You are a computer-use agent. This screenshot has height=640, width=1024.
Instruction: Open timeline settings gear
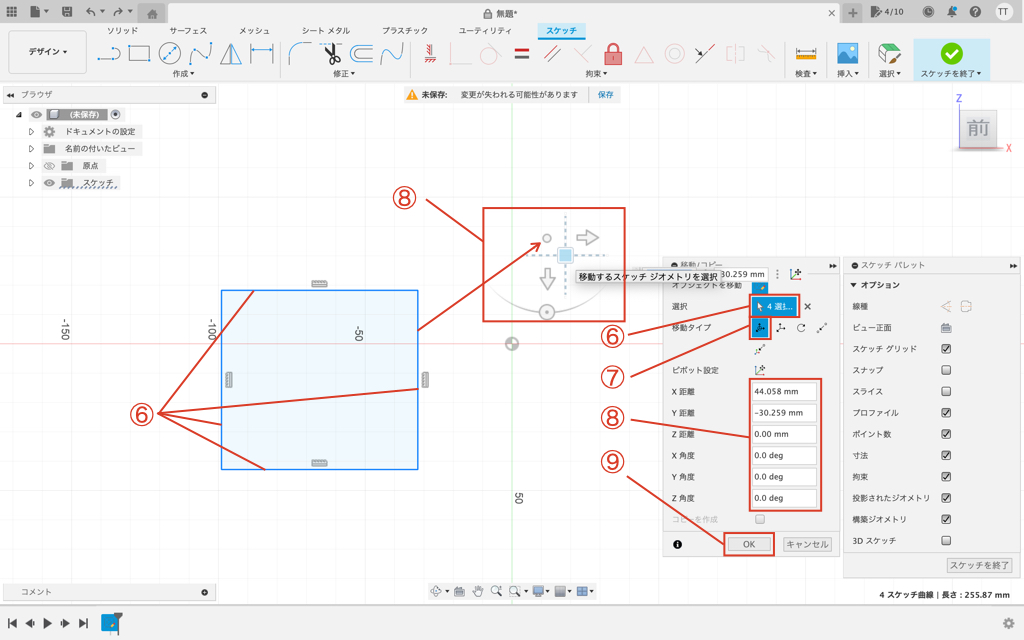tap(1008, 623)
